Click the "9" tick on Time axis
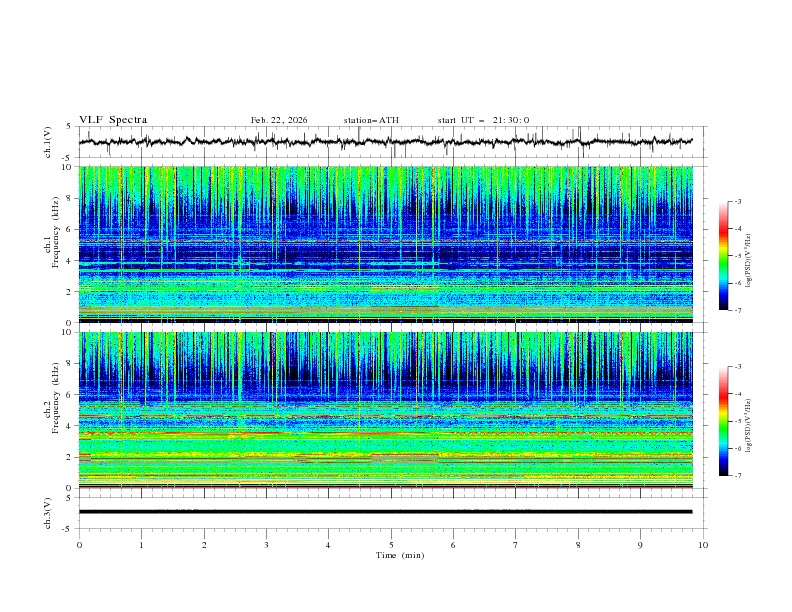 click(640, 545)
